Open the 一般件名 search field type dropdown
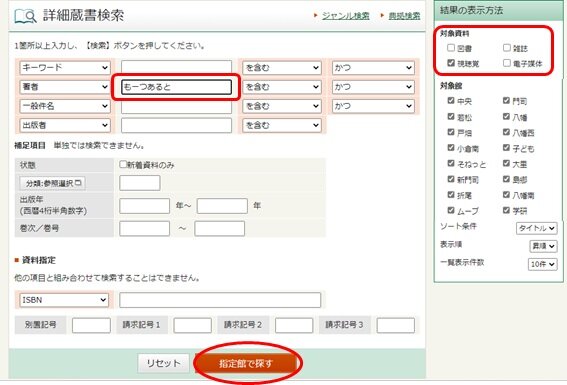Viewport: 567px width, 385px height. pos(65,106)
